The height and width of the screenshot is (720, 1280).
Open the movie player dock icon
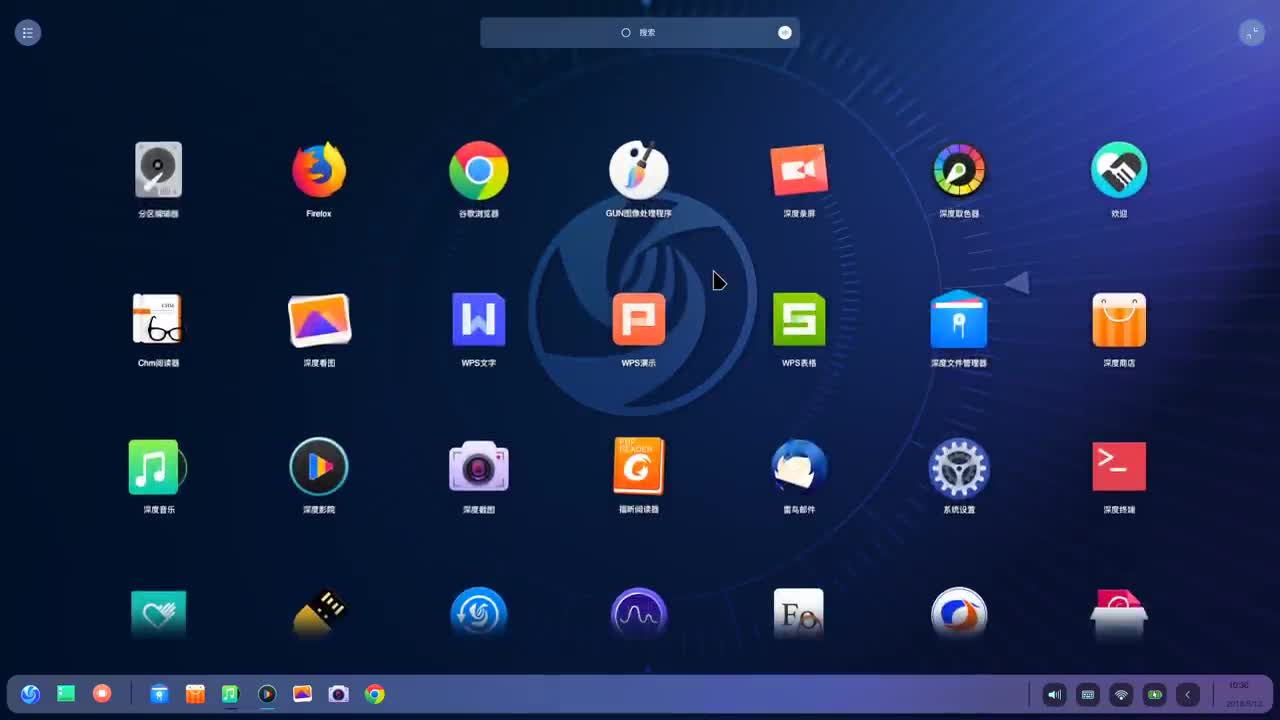click(267, 693)
